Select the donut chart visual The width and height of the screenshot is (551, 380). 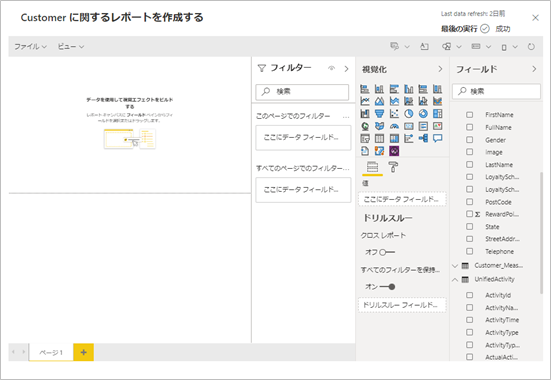pos(423,114)
